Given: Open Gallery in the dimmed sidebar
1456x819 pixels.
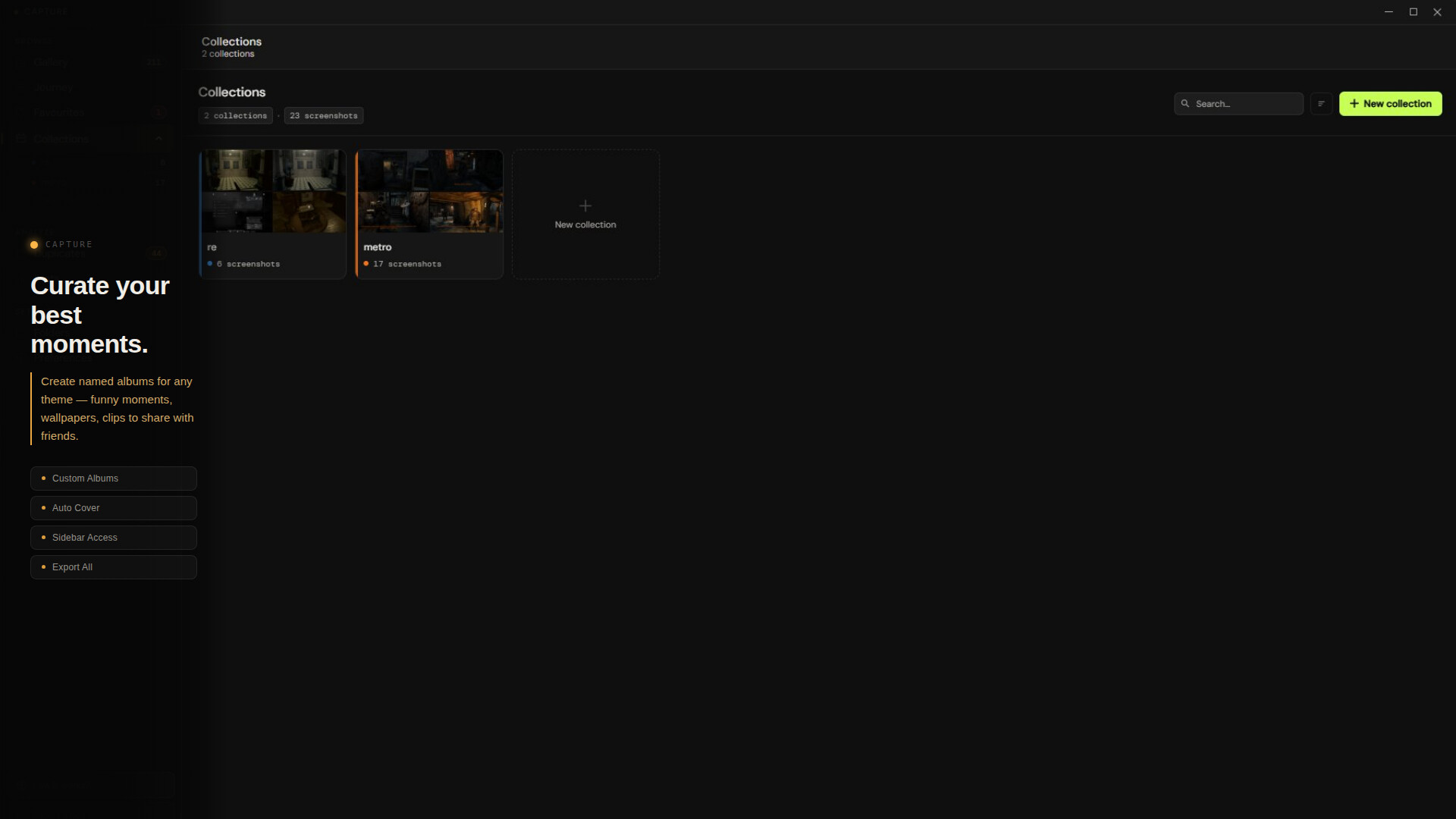Looking at the screenshot, I should pos(52,62).
